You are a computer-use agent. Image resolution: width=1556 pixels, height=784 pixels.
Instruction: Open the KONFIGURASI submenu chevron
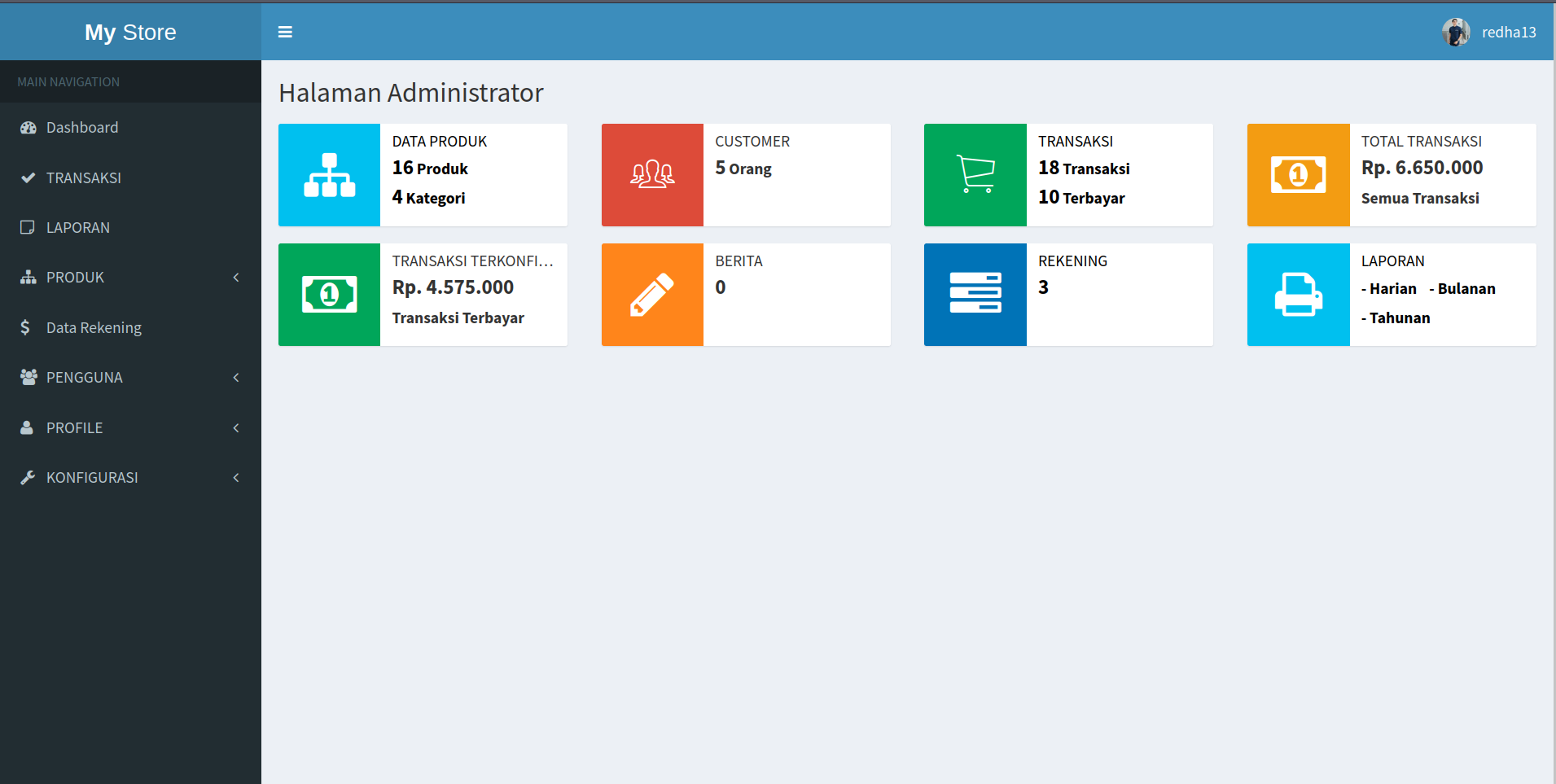[x=235, y=477]
